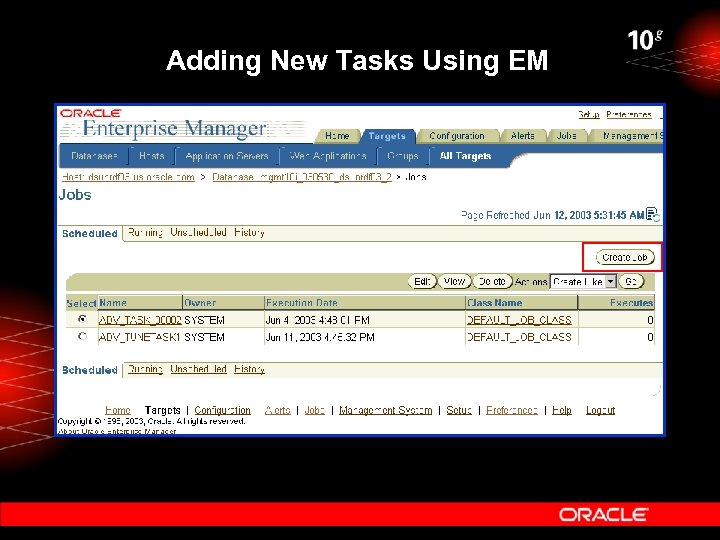This screenshot has width=720, height=540.
Task: Click the Execution Date column header
Action: click(x=302, y=303)
